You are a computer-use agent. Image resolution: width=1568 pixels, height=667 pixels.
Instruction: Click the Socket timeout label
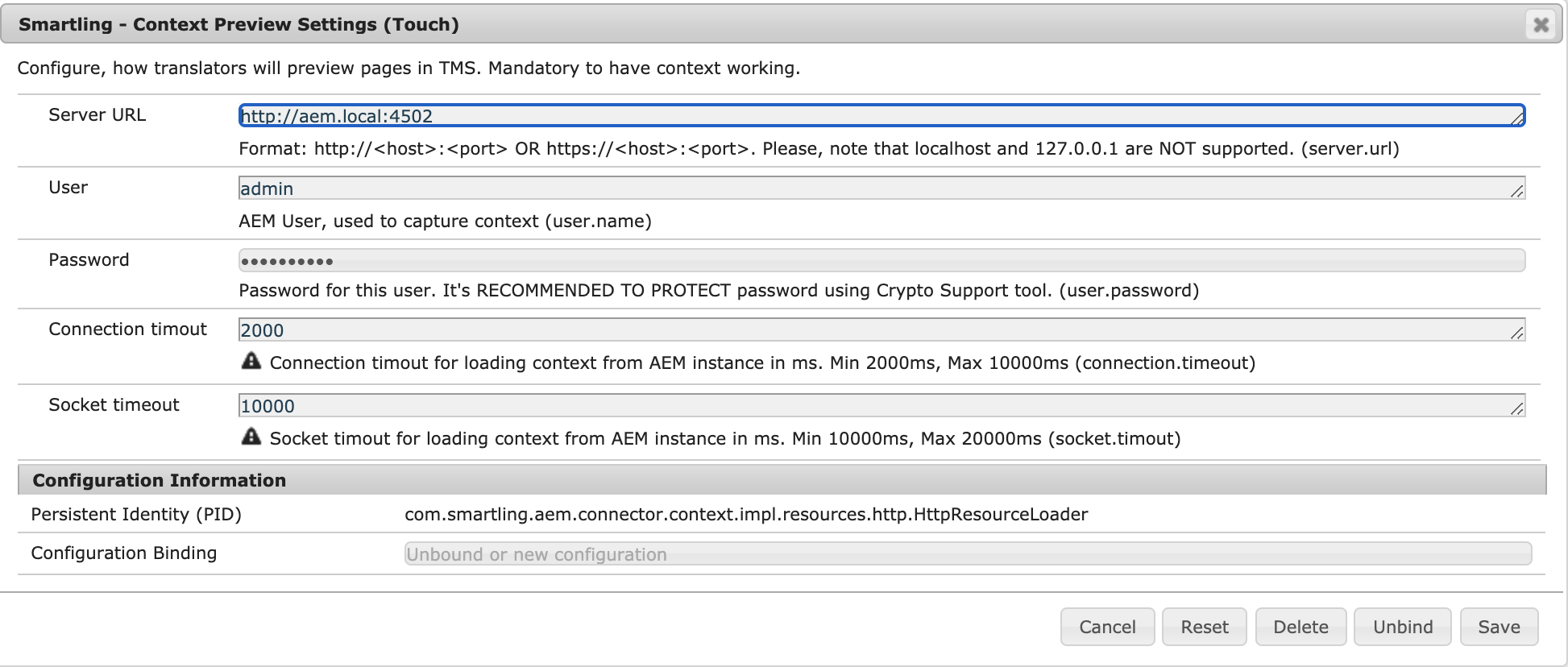pos(114,405)
